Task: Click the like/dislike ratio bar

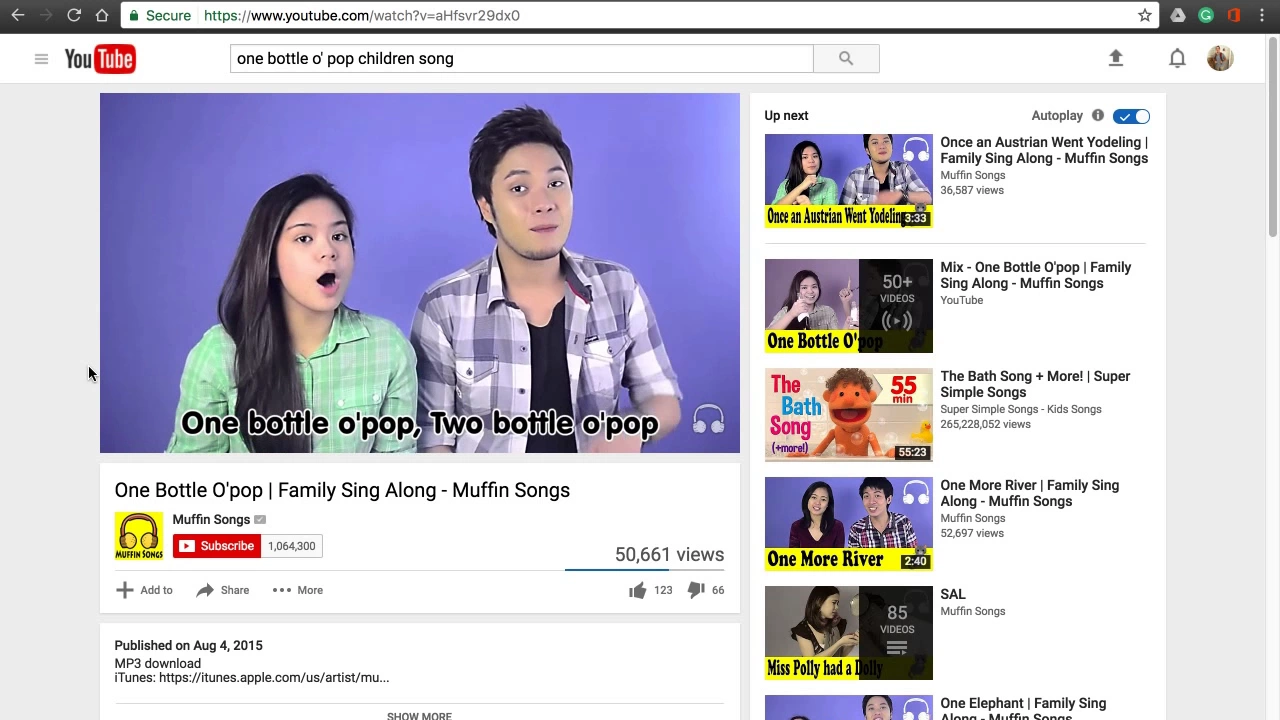Action: pyautogui.click(x=645, y=570)
